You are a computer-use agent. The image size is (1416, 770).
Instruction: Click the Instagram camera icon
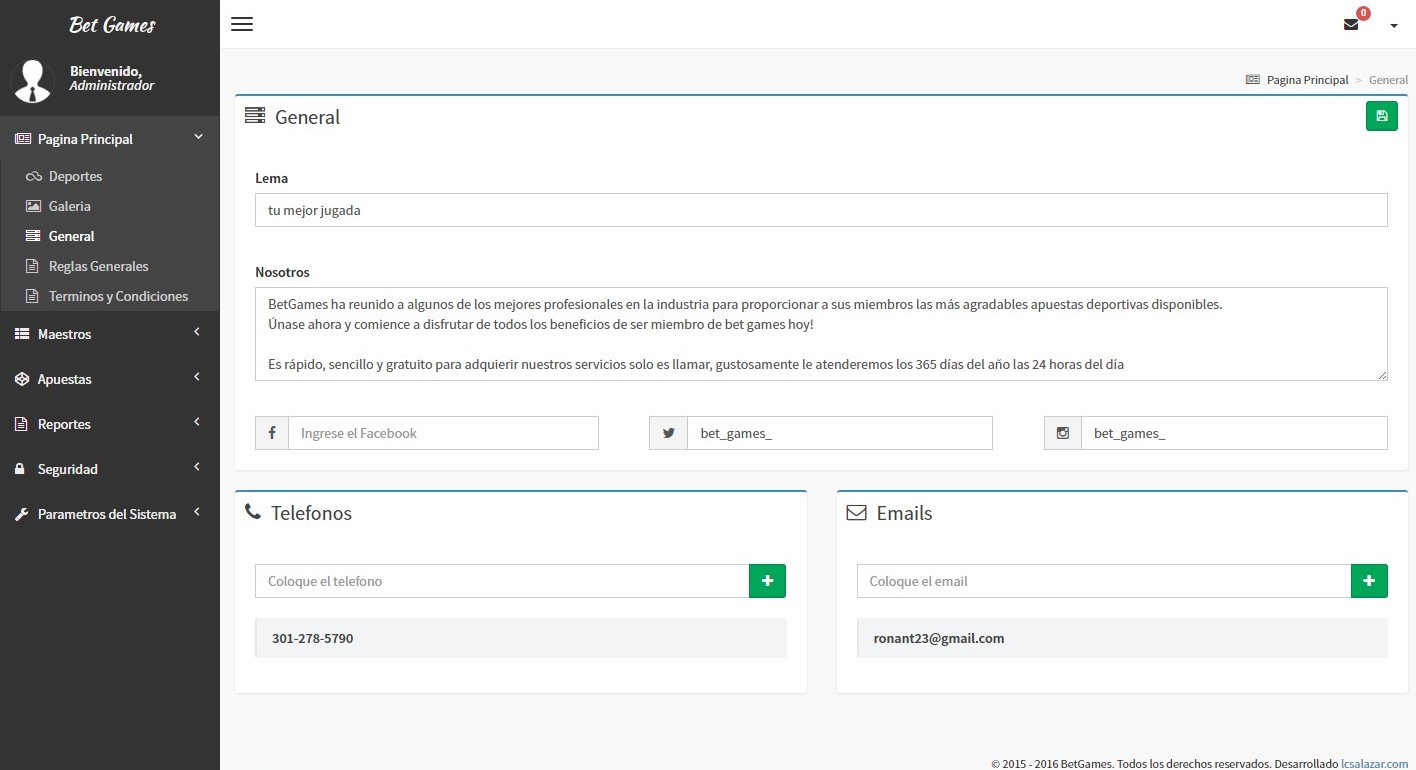point(1062,433)
